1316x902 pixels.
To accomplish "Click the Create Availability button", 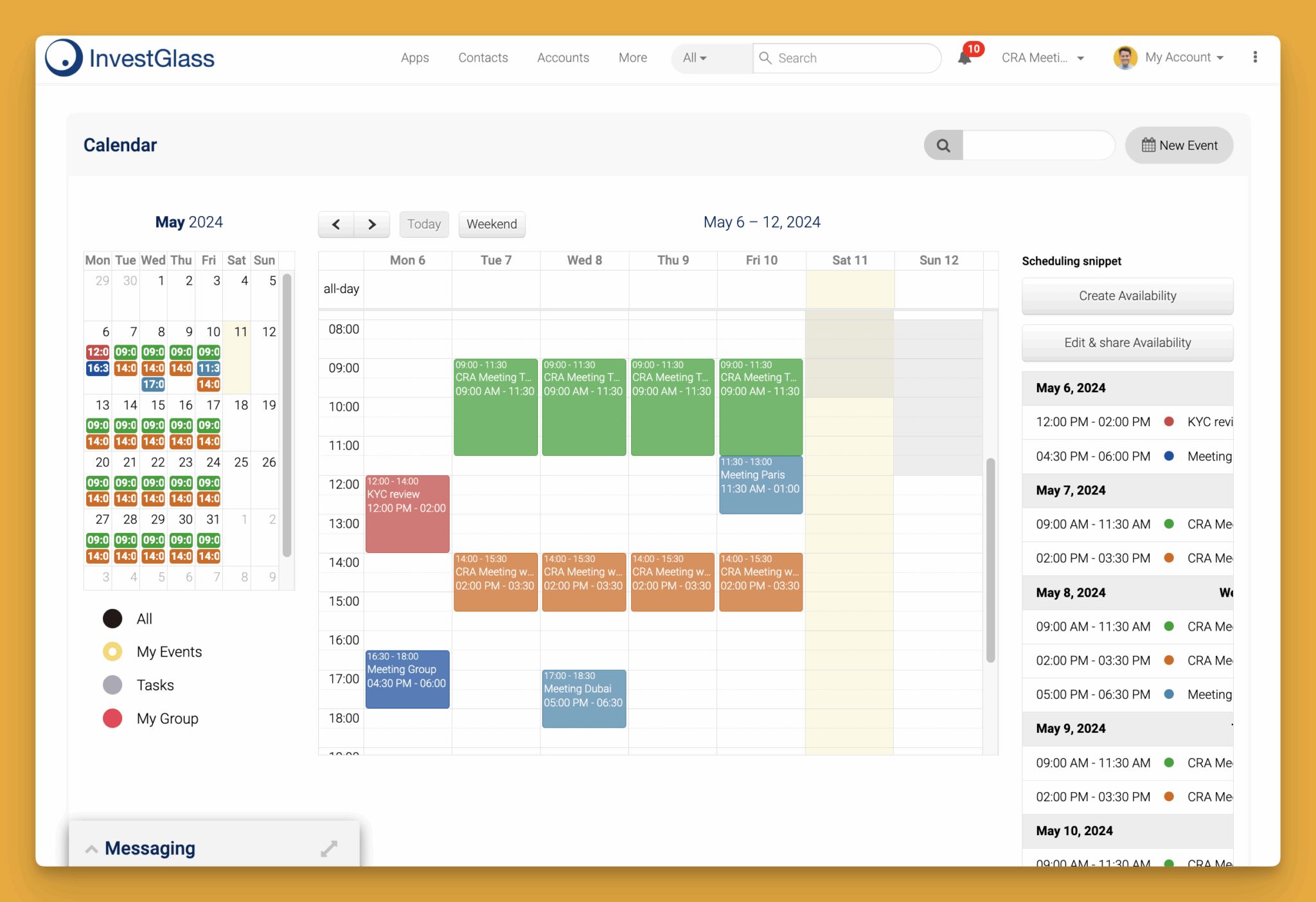I will [1127, 296].
